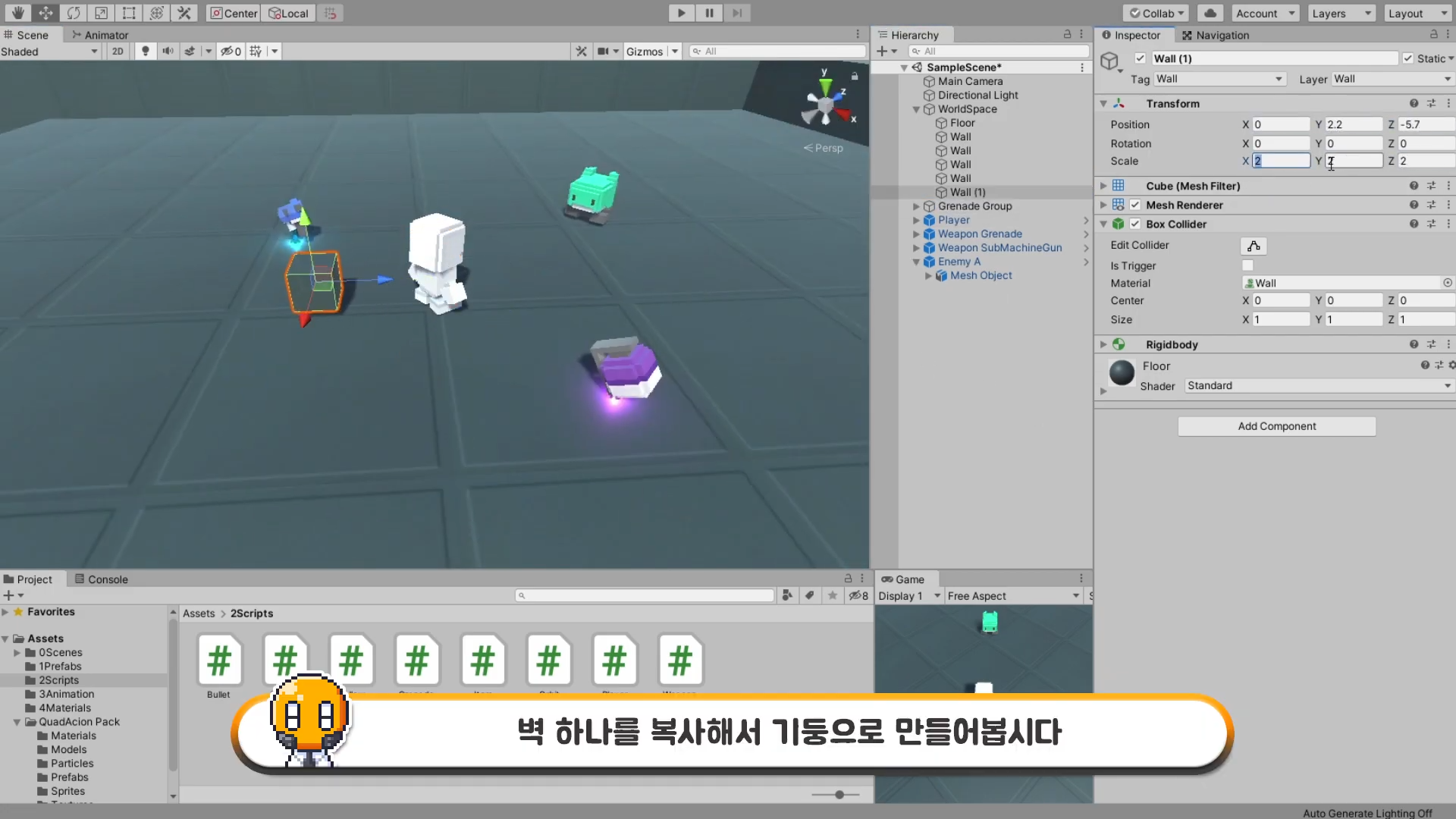Viewport: 1456px width, 819px height.
Task: Open the Shaded draw mode dropdown
Action: 49,51
